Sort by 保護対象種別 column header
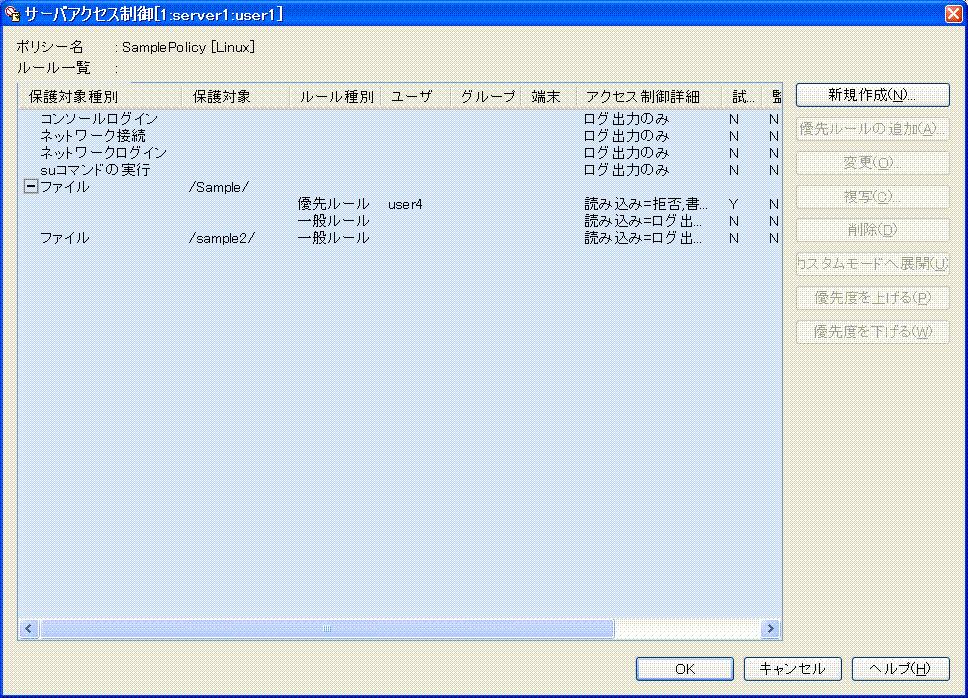The image size is (968, 698). pos(100,97)
